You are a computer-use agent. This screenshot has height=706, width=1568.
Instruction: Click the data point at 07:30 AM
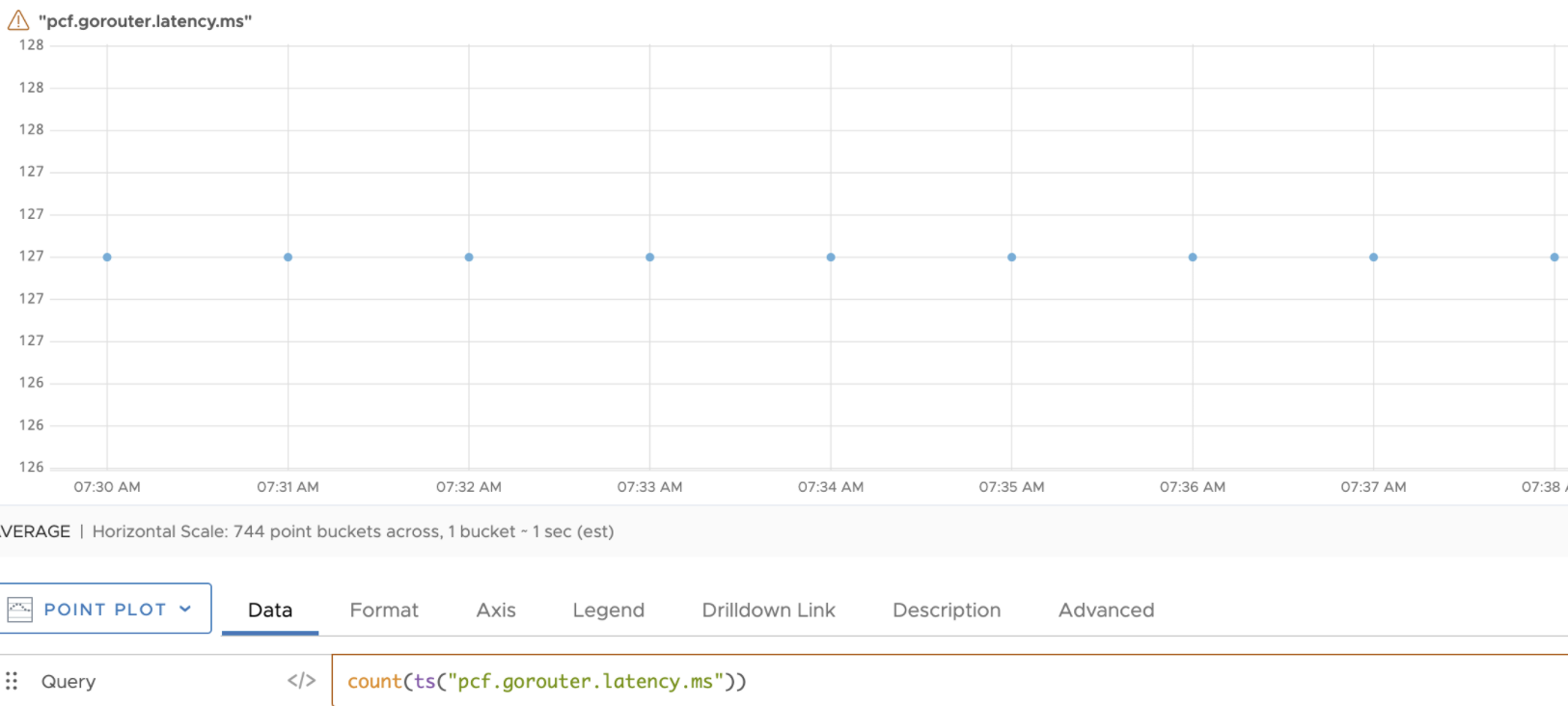click(x=107, y=258)
